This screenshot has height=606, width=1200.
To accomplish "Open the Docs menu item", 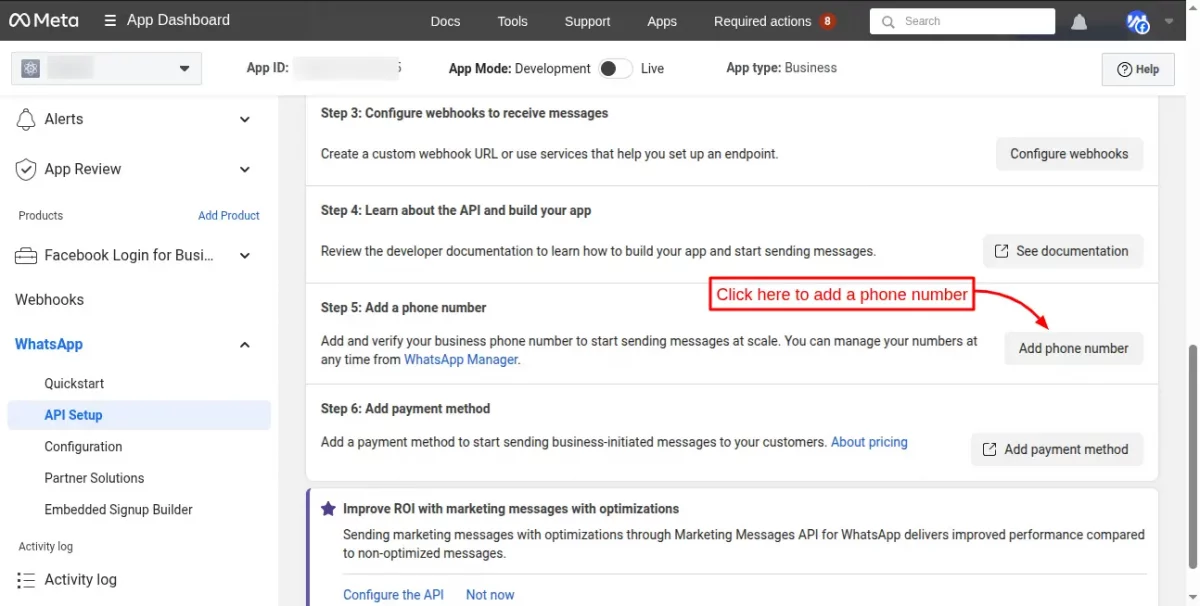I will 445,21.
